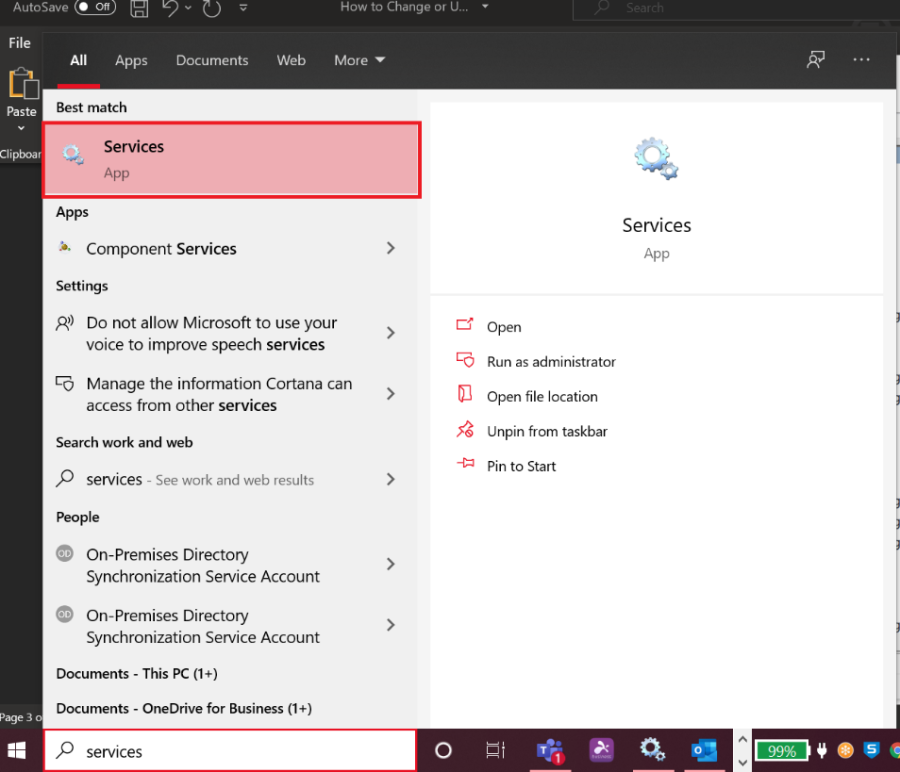The image size is (900, 772).
Task: Open the More filter dropdown
Action: pos(359,60)
